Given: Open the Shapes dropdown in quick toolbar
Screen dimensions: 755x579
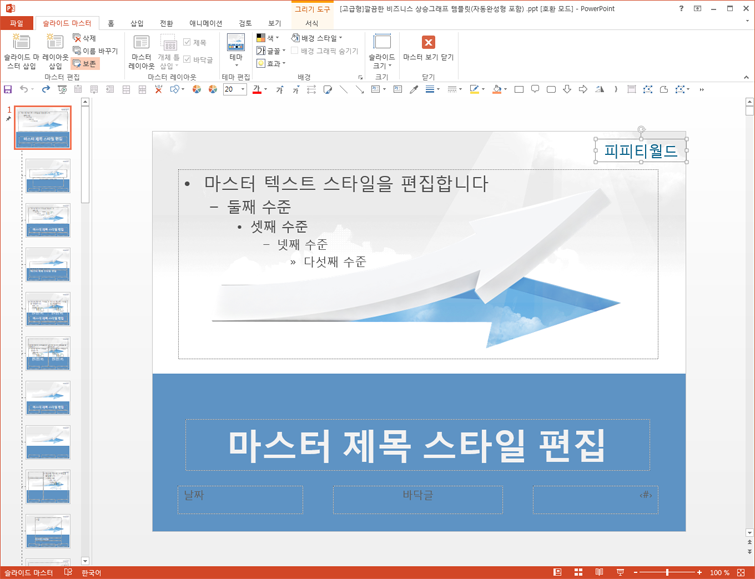Looking at the screenshot, I should tap(177, 90).
